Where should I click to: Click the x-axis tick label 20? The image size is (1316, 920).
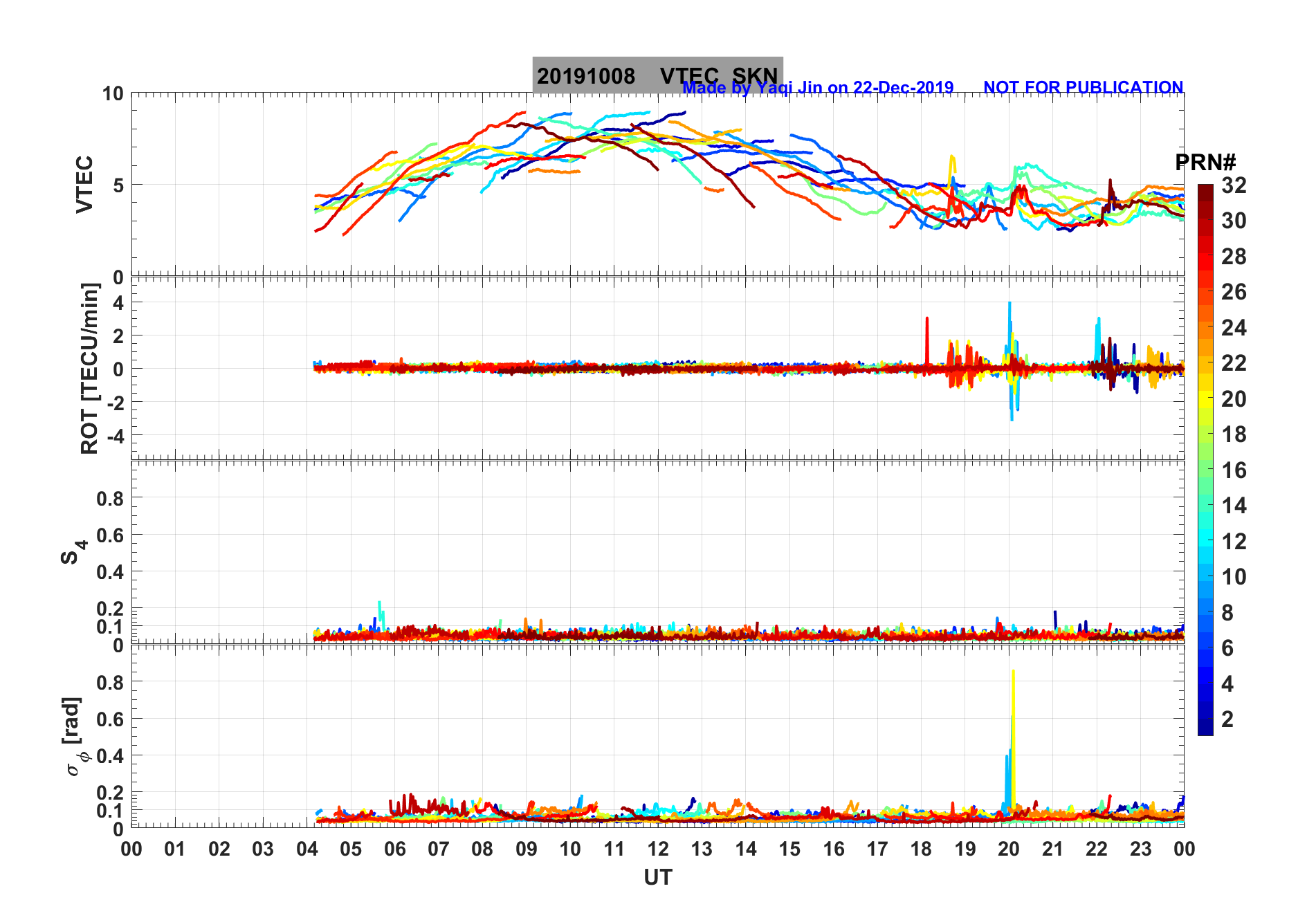[1009, 849]
